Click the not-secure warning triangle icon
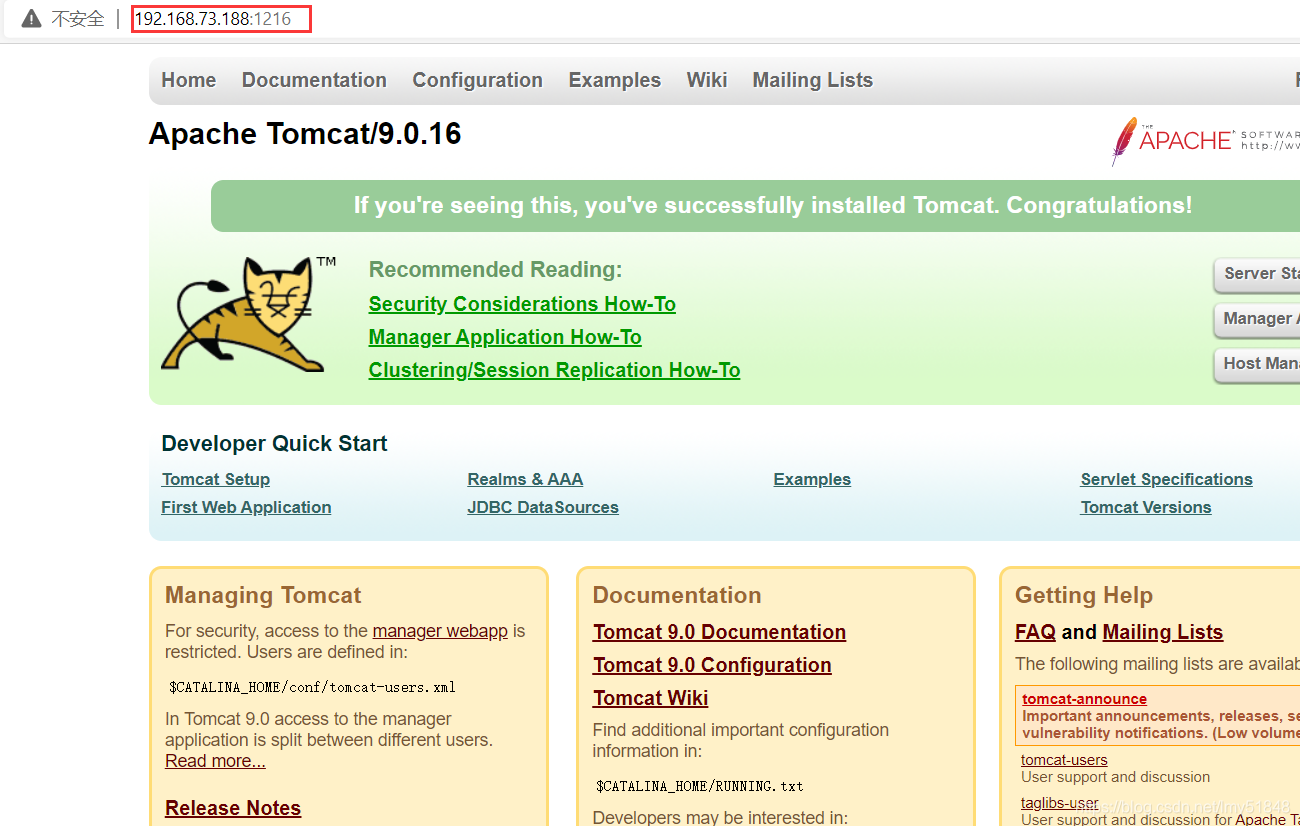Image resolution: width=1300 pixels, height=826 pixels. pyautogui.click(x=31, y=18)
